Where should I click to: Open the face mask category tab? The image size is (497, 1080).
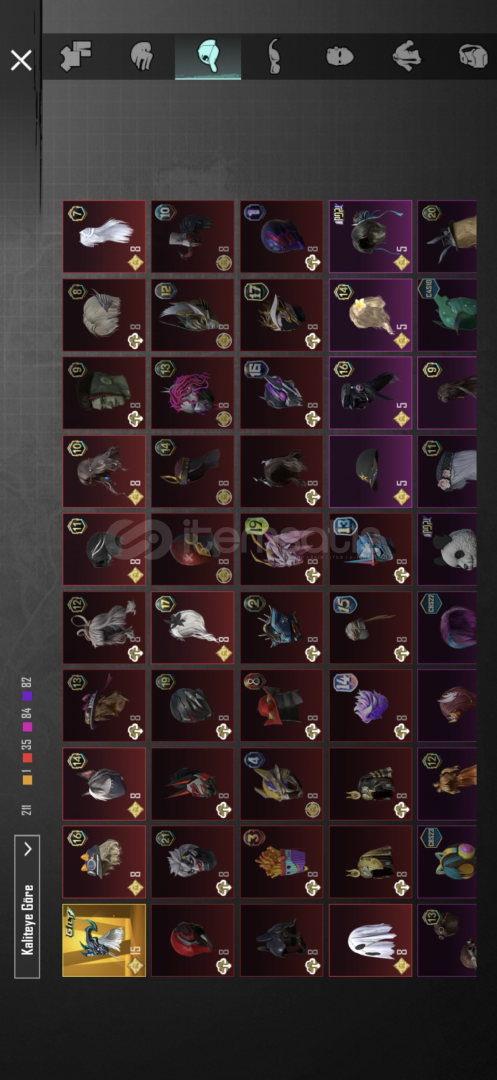pyautogui.click(x=339, y=56)
